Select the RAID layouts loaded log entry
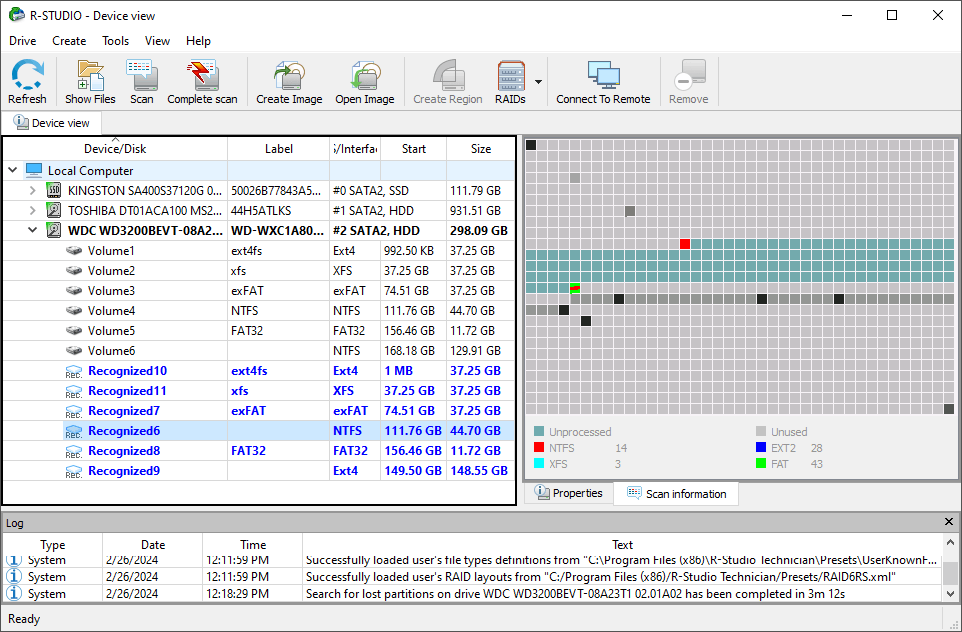This screenshot has height=632, width=962. [x=472, y=577]
